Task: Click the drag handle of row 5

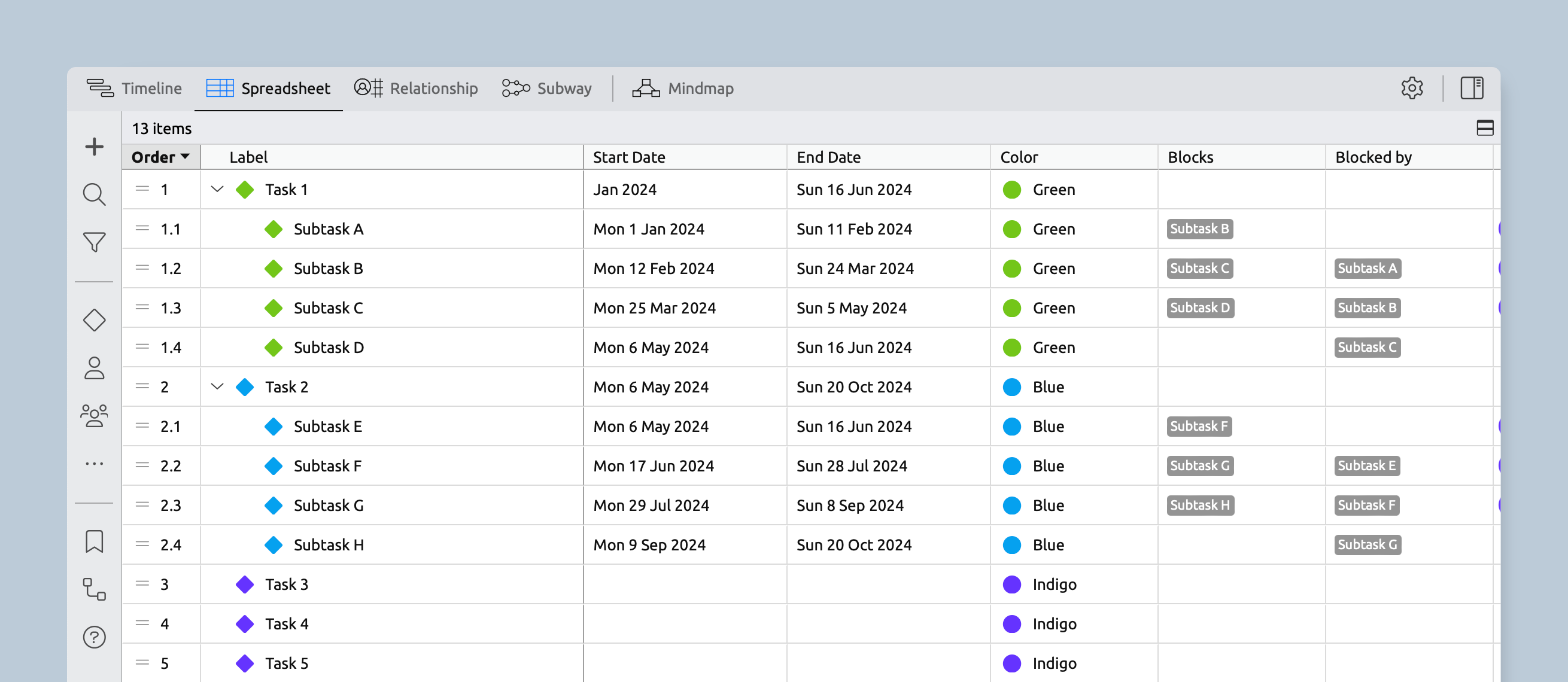Action: coord(142,663)
